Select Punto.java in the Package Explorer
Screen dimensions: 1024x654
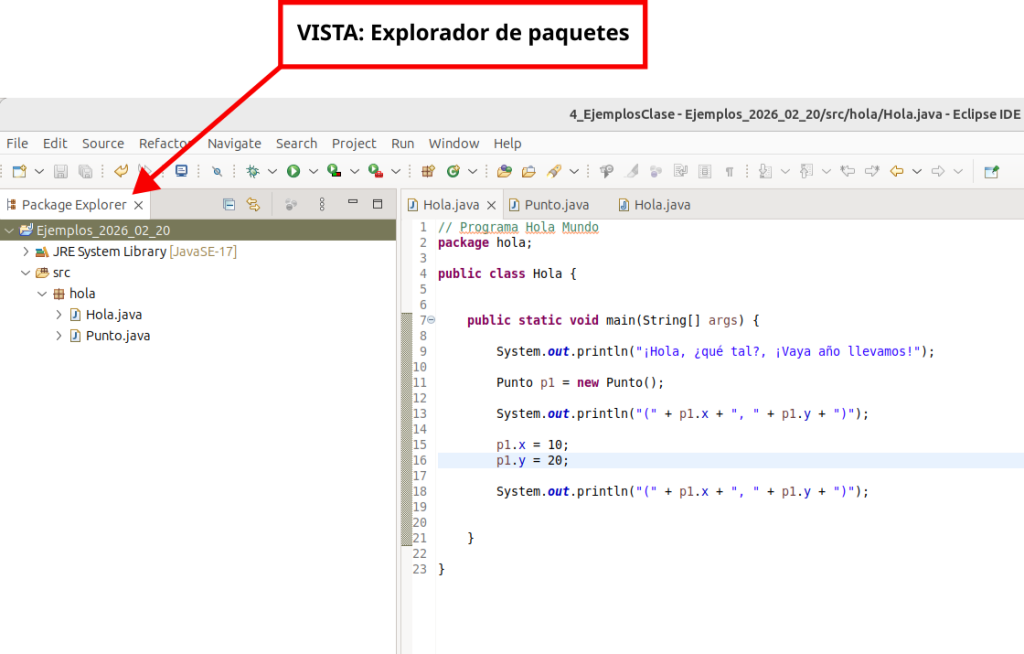point(117,336)
